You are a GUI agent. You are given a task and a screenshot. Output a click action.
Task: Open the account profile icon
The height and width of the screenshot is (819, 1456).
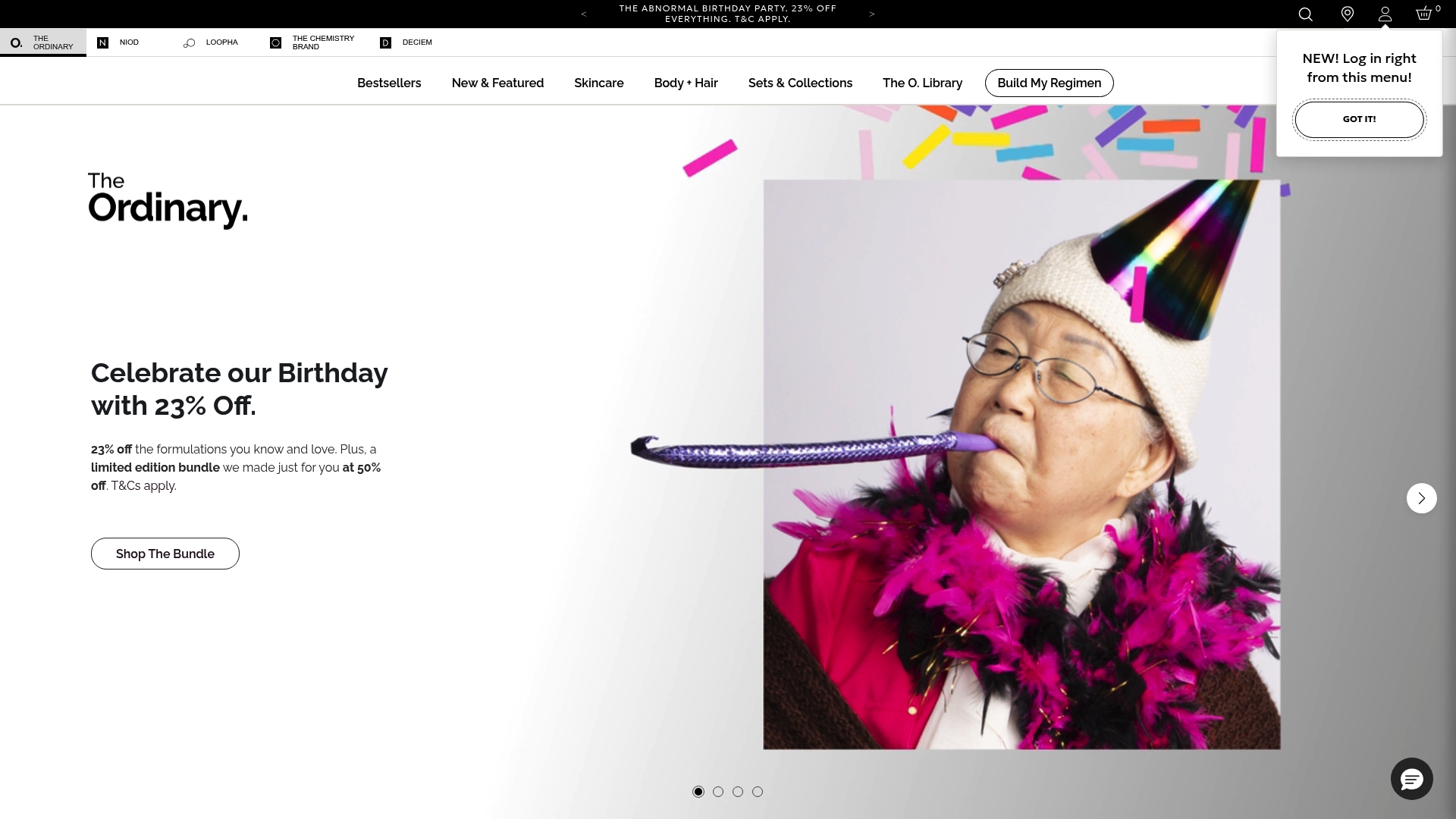pos(1385,14)
